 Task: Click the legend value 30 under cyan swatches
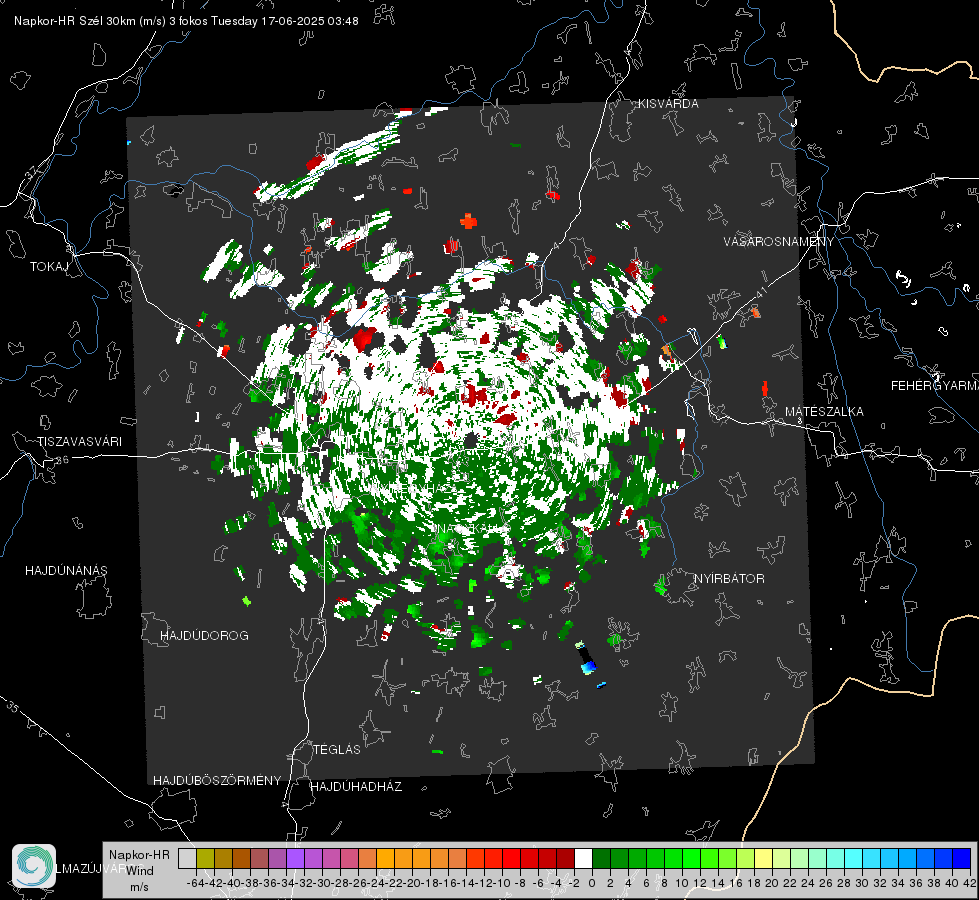(862, 883)
